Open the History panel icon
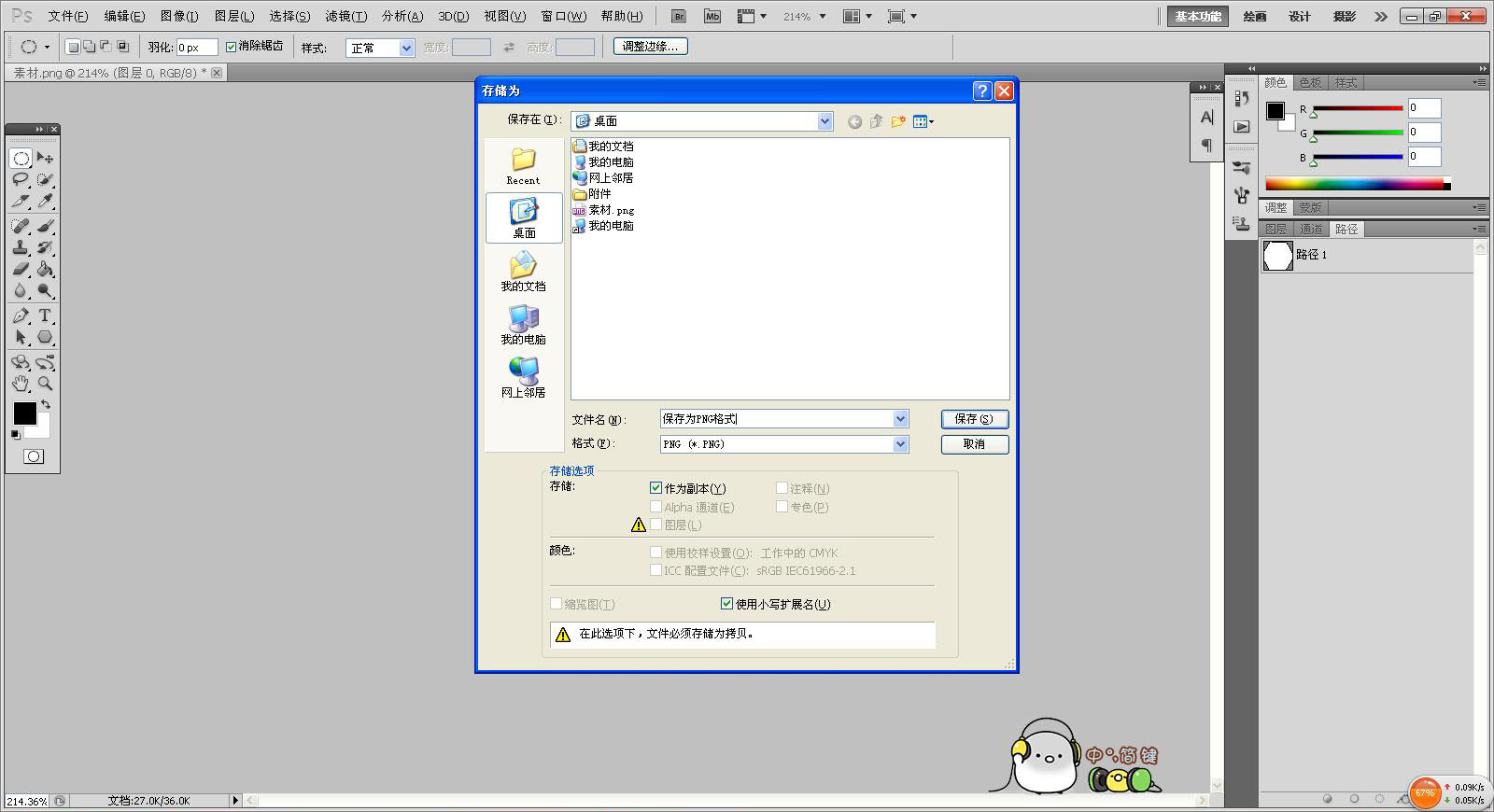Image resolution: width=1494 pixels, height=812 pixels. [x=1241, y=99]
